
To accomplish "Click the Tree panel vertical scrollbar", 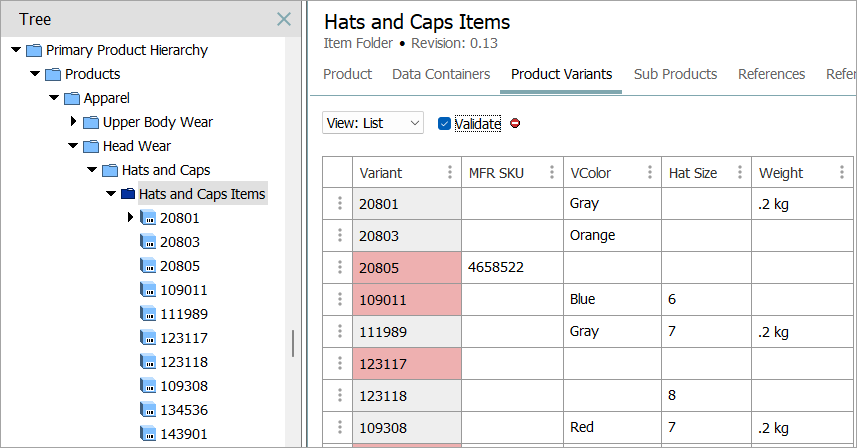I will pyautogui.click(x=292, y=343).
